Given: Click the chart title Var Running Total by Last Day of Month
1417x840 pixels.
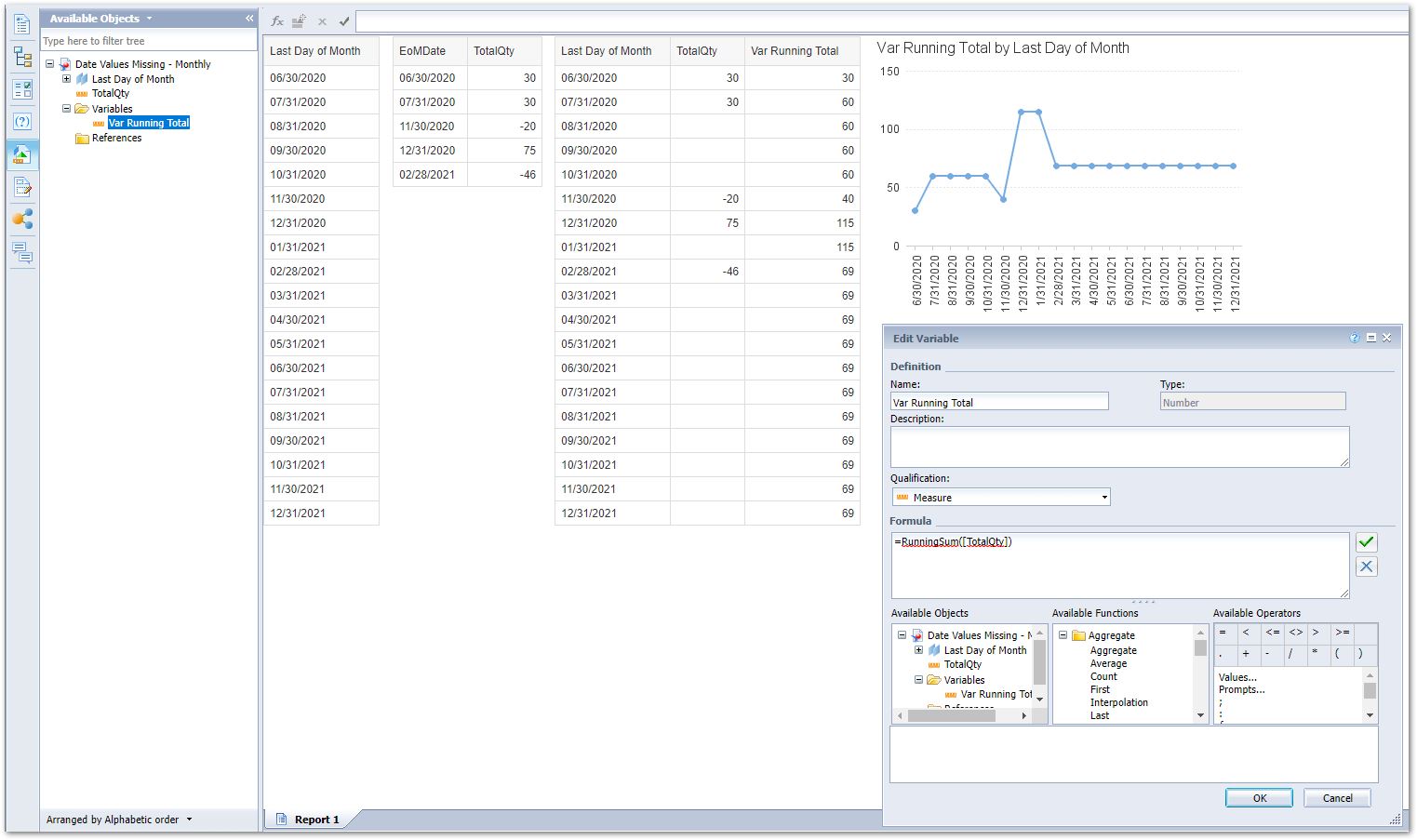Looking at the screenshot, I should pyautogui.click(x=1003, y=48).
